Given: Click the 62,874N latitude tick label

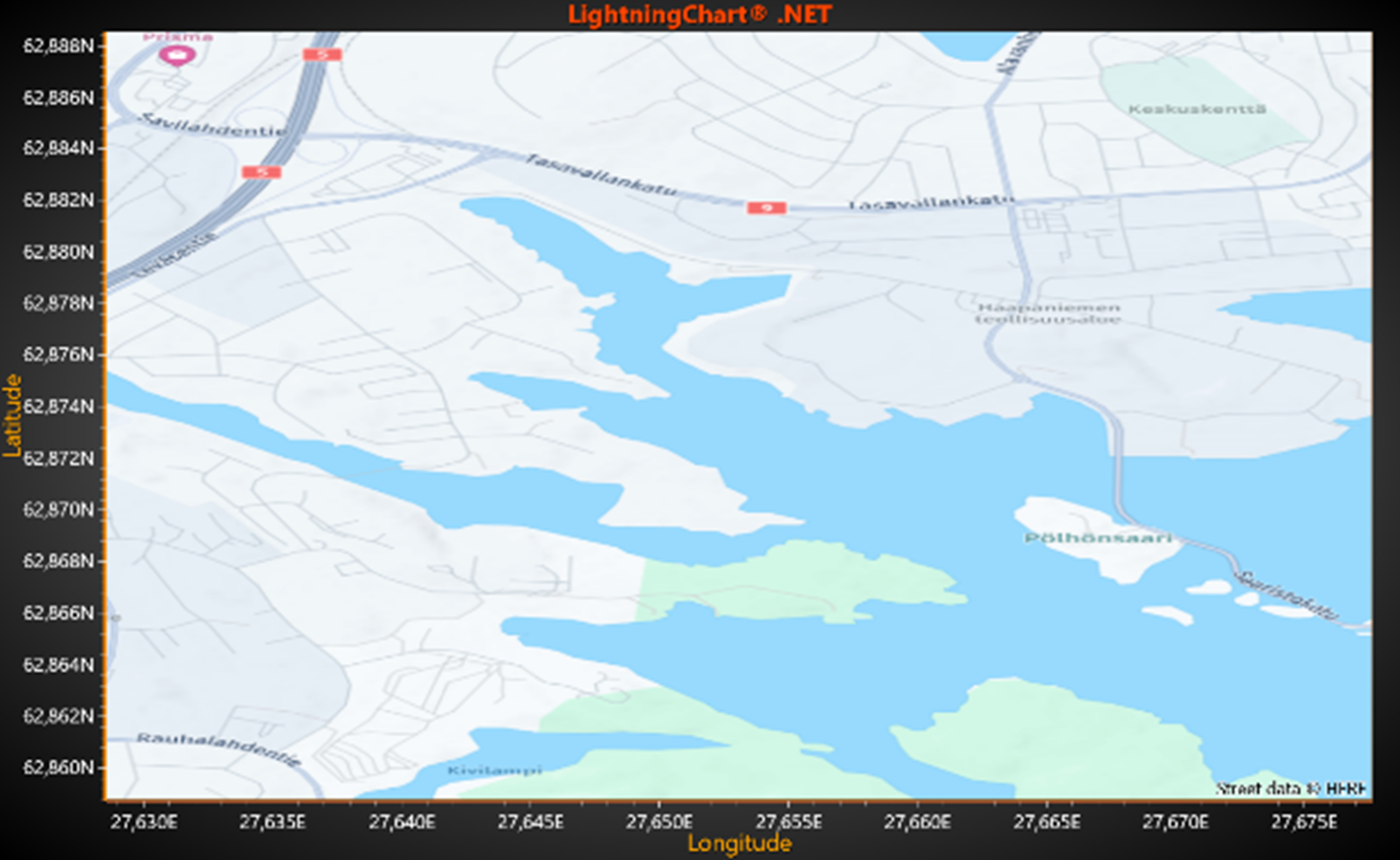Looking at the screenshot, I should [59, 406].
